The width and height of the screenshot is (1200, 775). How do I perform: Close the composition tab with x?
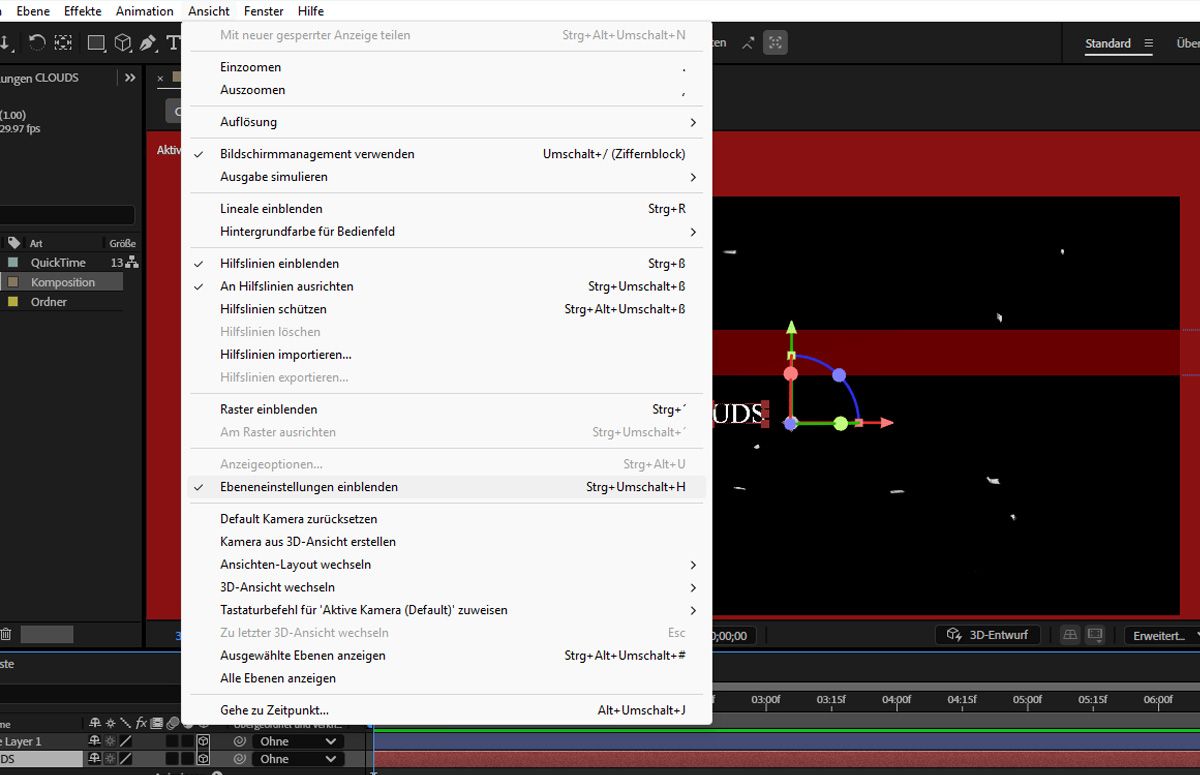(160, 77)
